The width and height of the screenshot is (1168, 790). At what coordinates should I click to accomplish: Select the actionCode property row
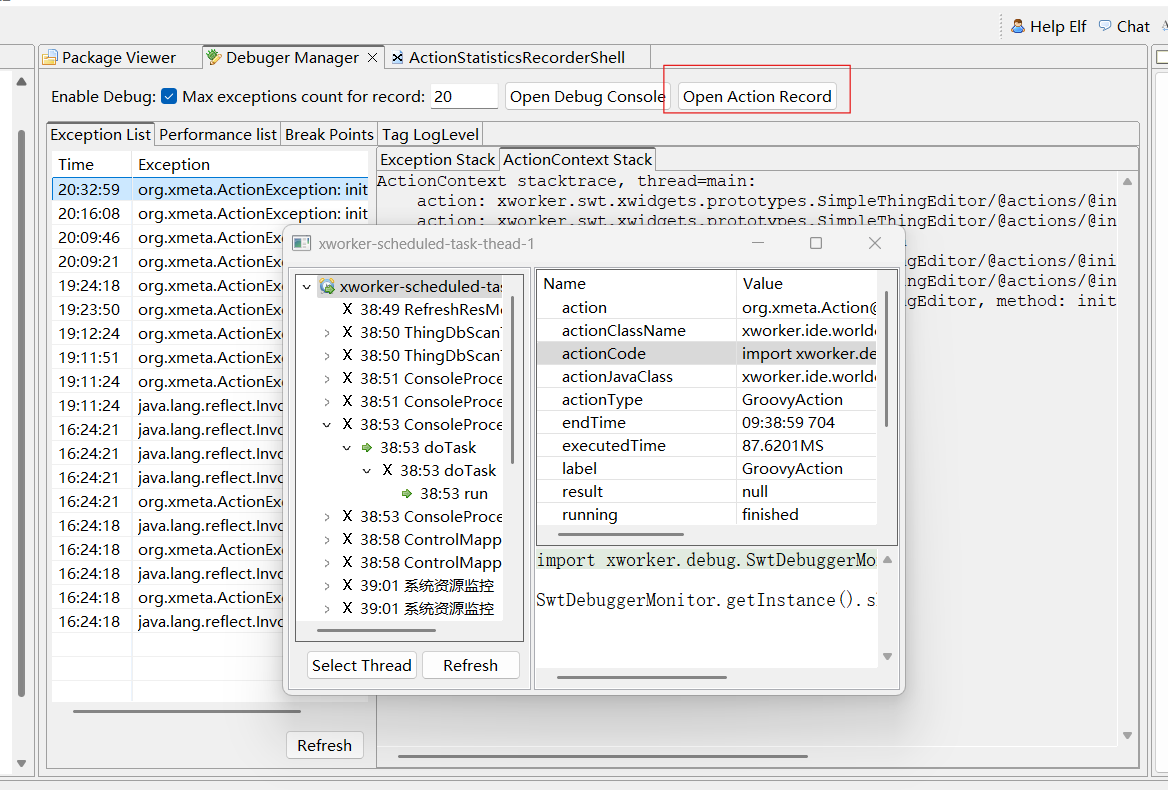click(x=707, y=354)
